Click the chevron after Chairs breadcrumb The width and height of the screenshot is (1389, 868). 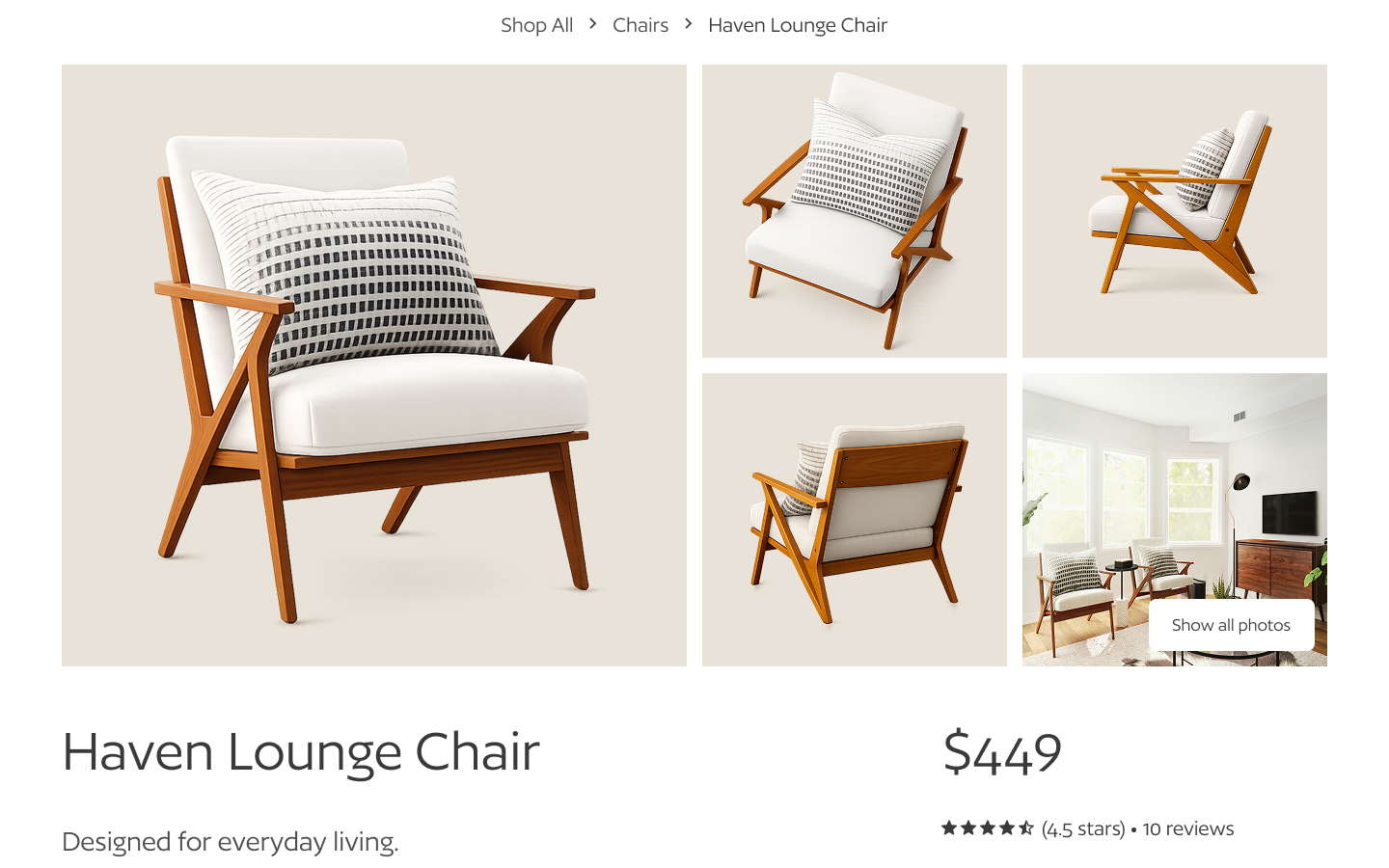[x=689, y=23]
